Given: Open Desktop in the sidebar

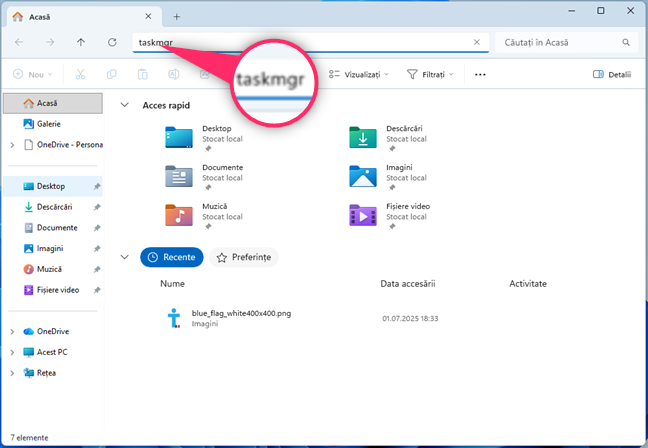Looking at the screenshot, I should pyautogui.click(x=53, y=186).
